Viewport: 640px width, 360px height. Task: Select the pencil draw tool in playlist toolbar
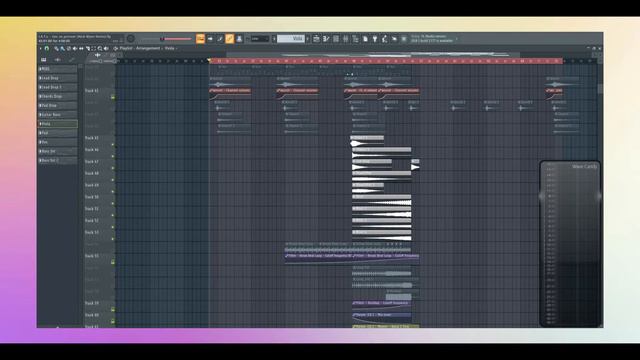click(56, 48)
